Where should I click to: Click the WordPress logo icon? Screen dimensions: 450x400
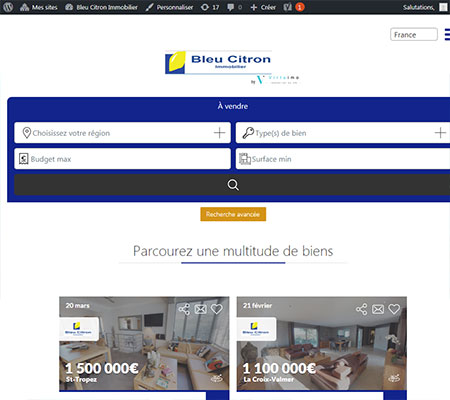[x=8, y=7]
